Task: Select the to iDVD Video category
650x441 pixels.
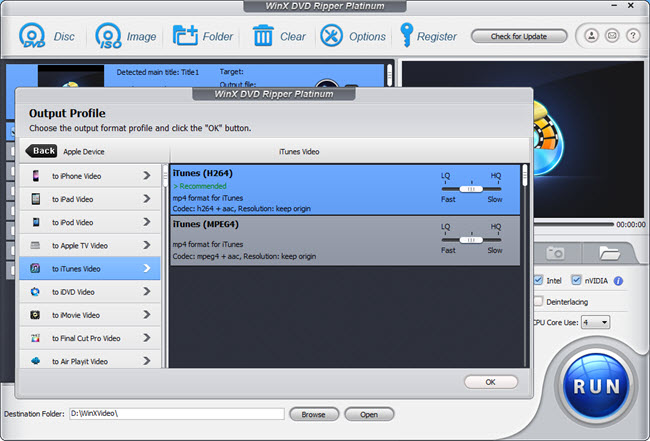Action: [x=90, y=292]
